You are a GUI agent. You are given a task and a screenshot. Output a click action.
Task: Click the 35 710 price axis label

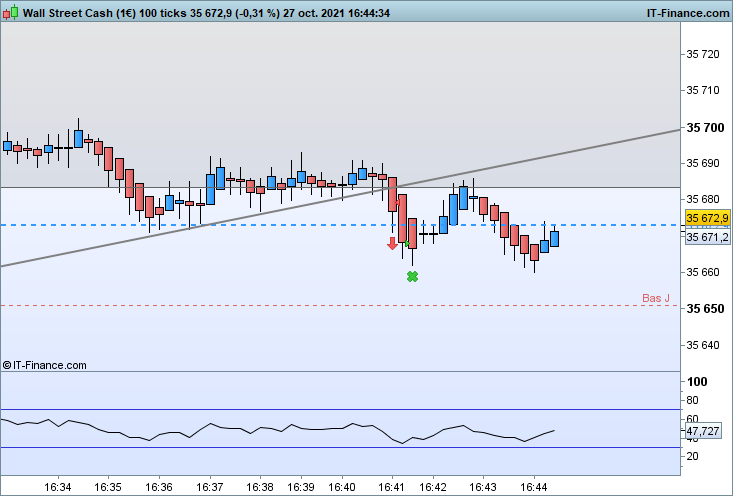tap(703, 90)
